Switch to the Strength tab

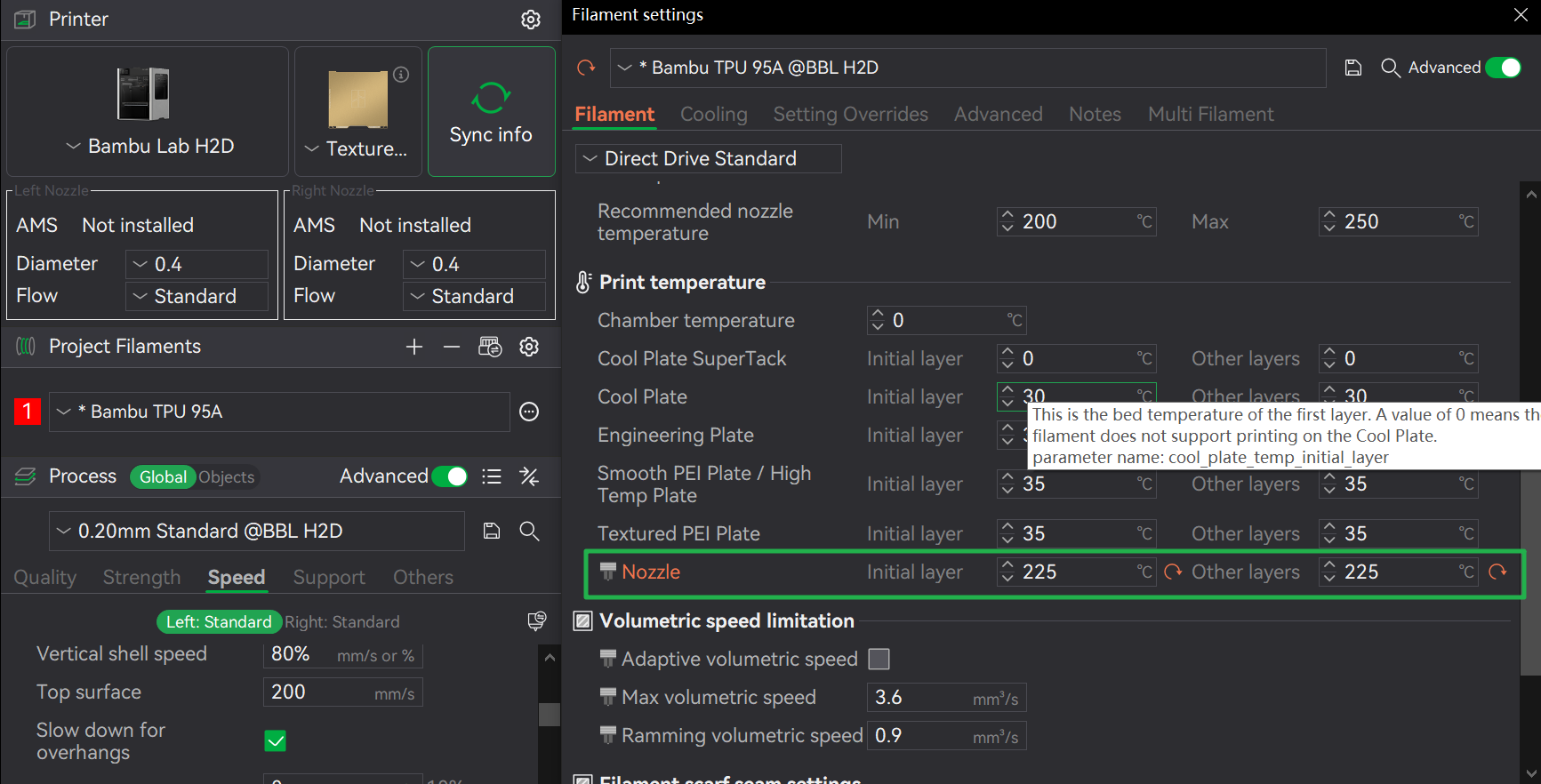coord(142,578)
